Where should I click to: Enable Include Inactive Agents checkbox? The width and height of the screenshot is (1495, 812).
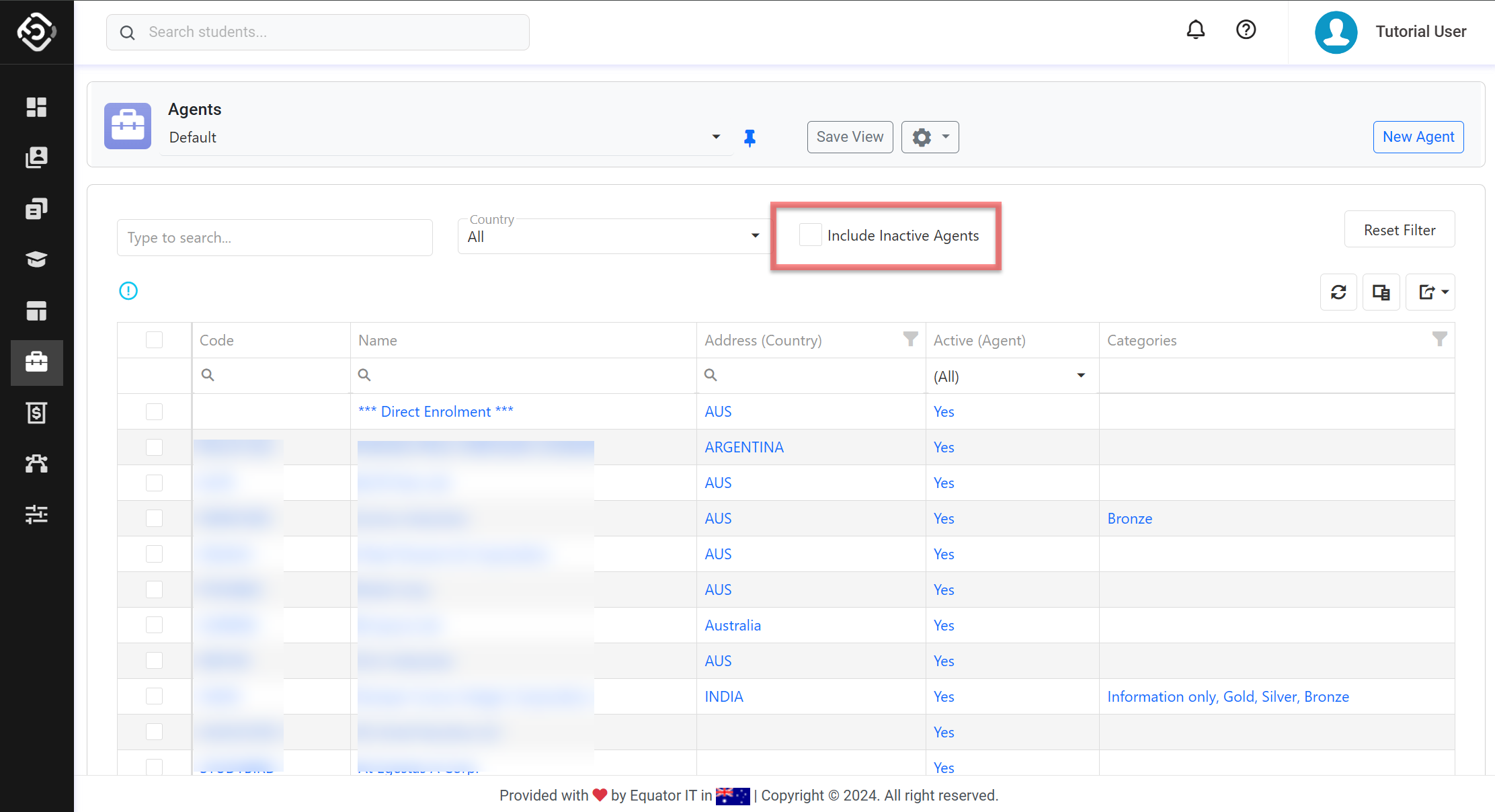810,235
